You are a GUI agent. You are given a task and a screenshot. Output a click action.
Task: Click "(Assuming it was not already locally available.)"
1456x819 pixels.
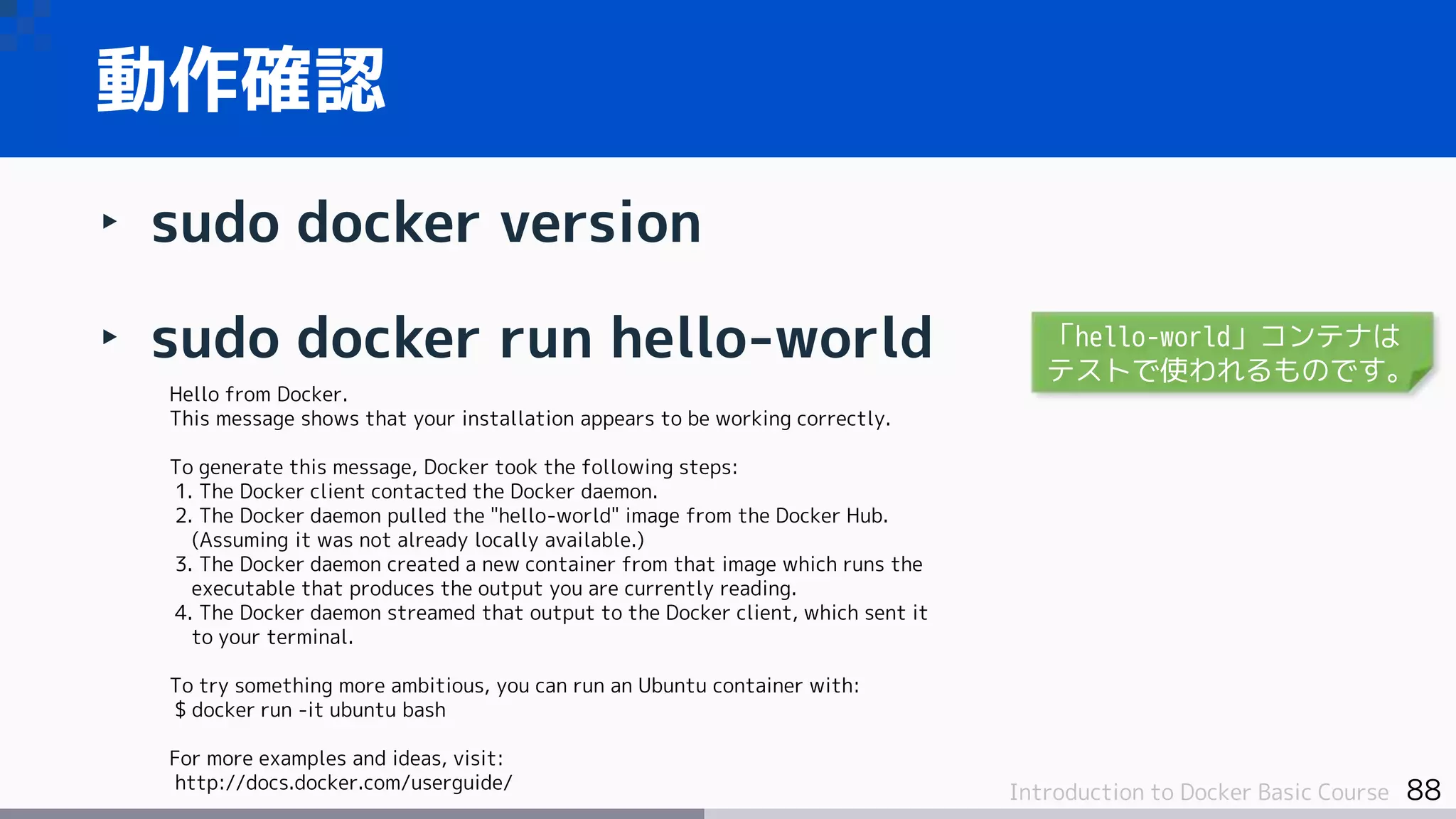tap(418, 540)
